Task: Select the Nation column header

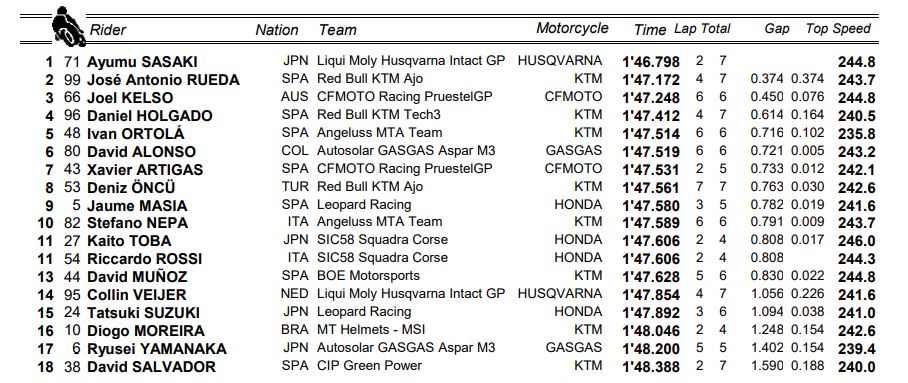Action: (277, 30)
